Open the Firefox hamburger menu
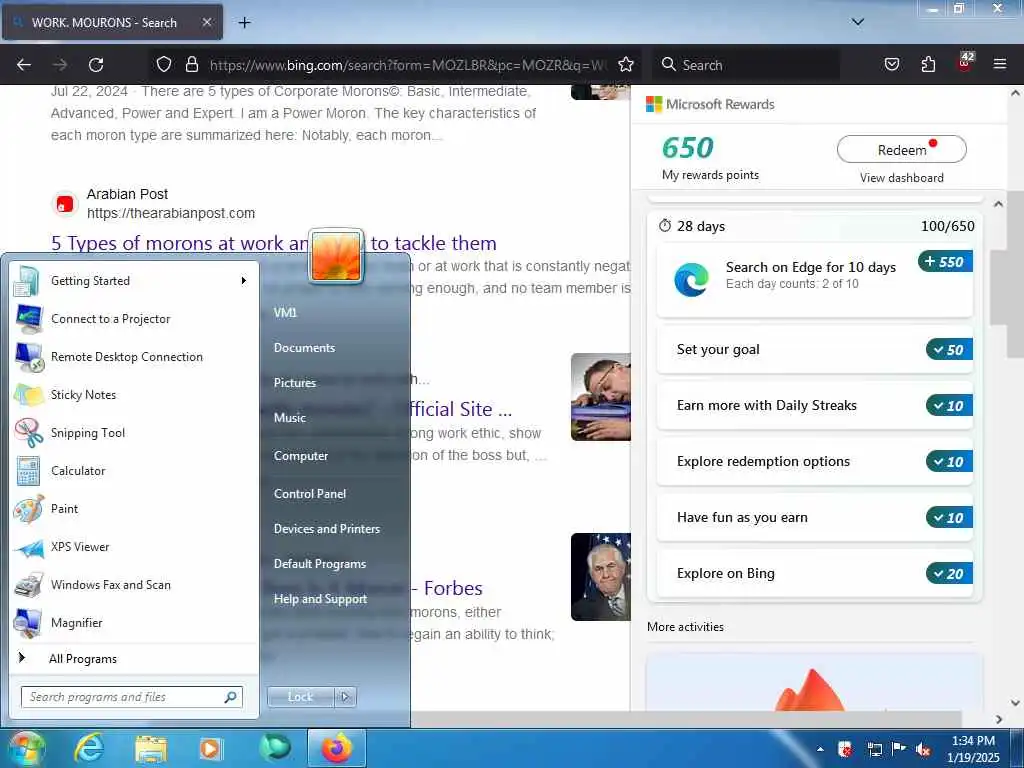The width and height of the screenshot is (1024, 768). point(999,64)
